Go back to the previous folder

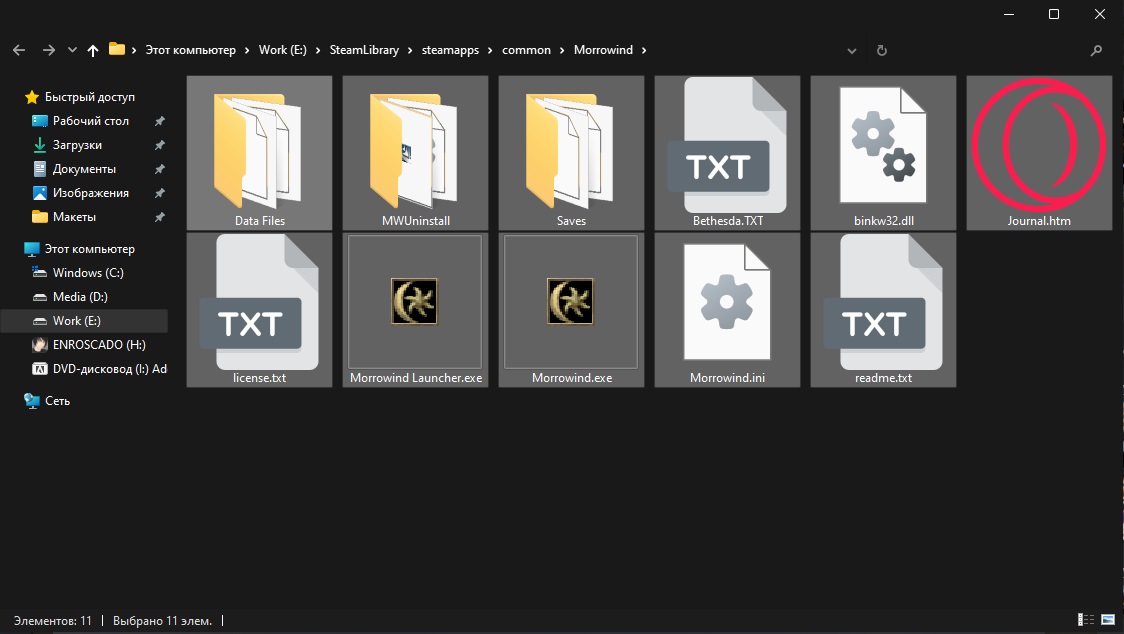pos(19,50)
